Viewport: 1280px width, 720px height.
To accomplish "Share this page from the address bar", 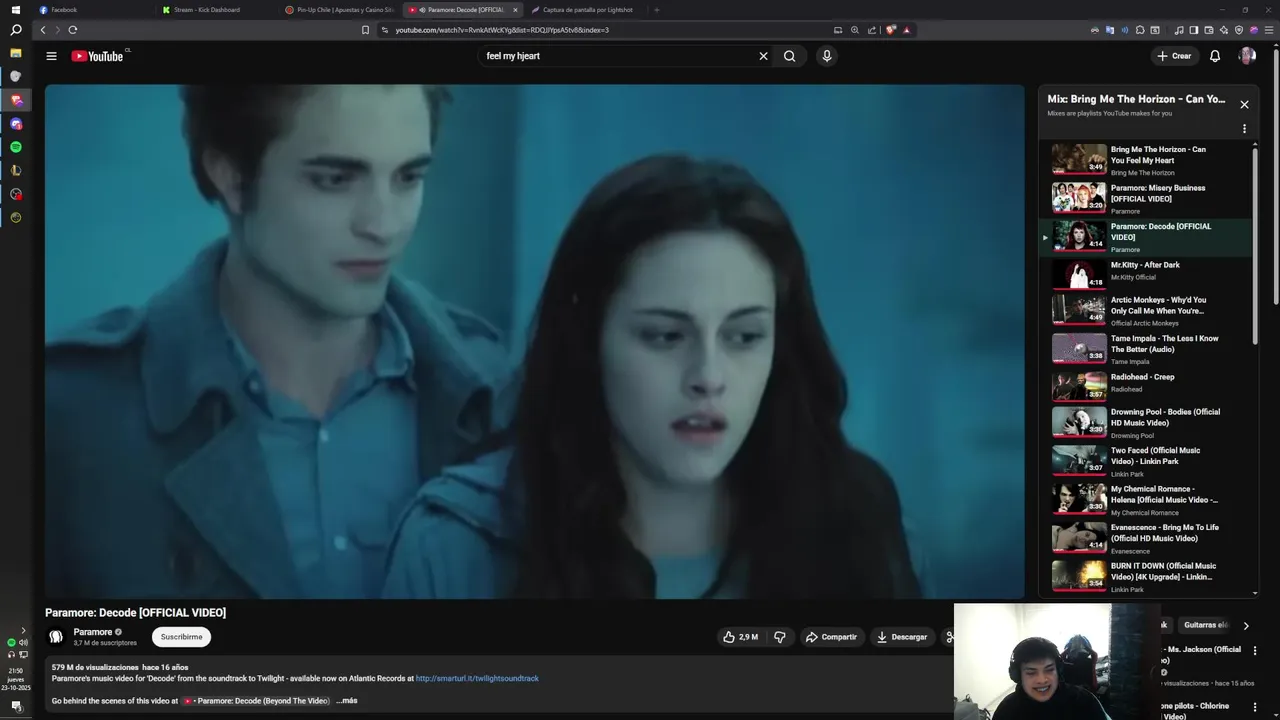I will tap(872, 30).
